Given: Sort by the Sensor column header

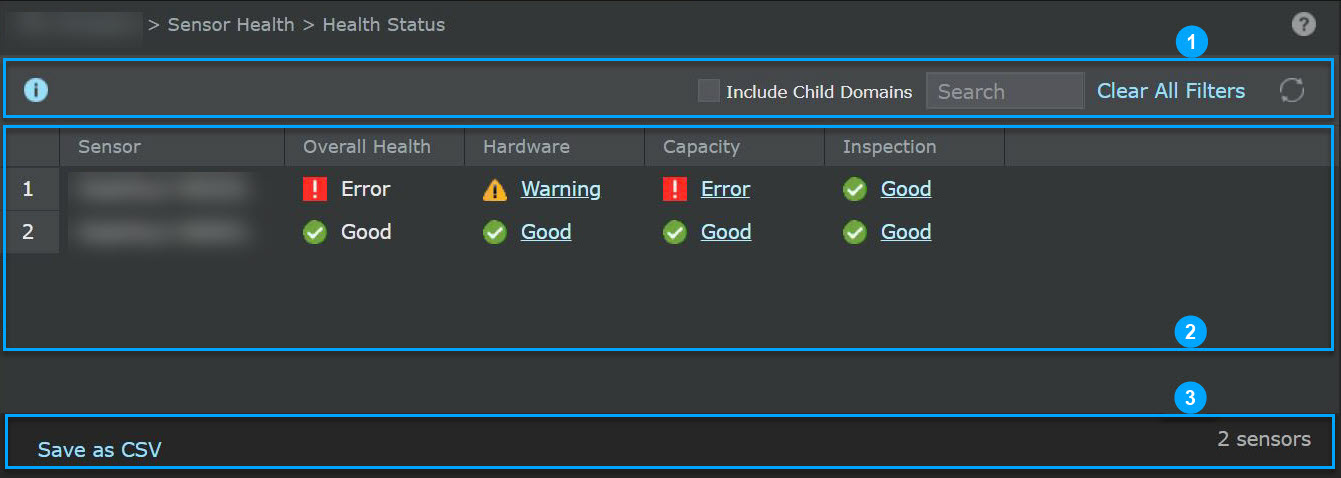Looking at the screenshot, I should pyautogui.click(x=172, y=147).
